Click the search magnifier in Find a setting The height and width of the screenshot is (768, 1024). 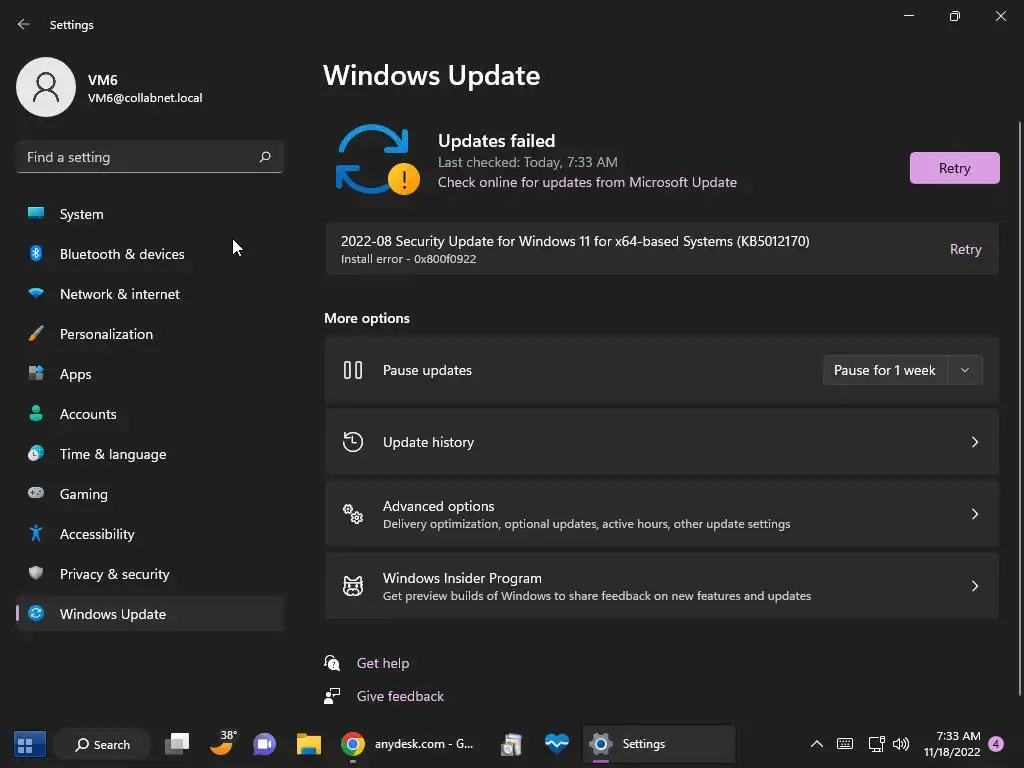coord(264,157)
